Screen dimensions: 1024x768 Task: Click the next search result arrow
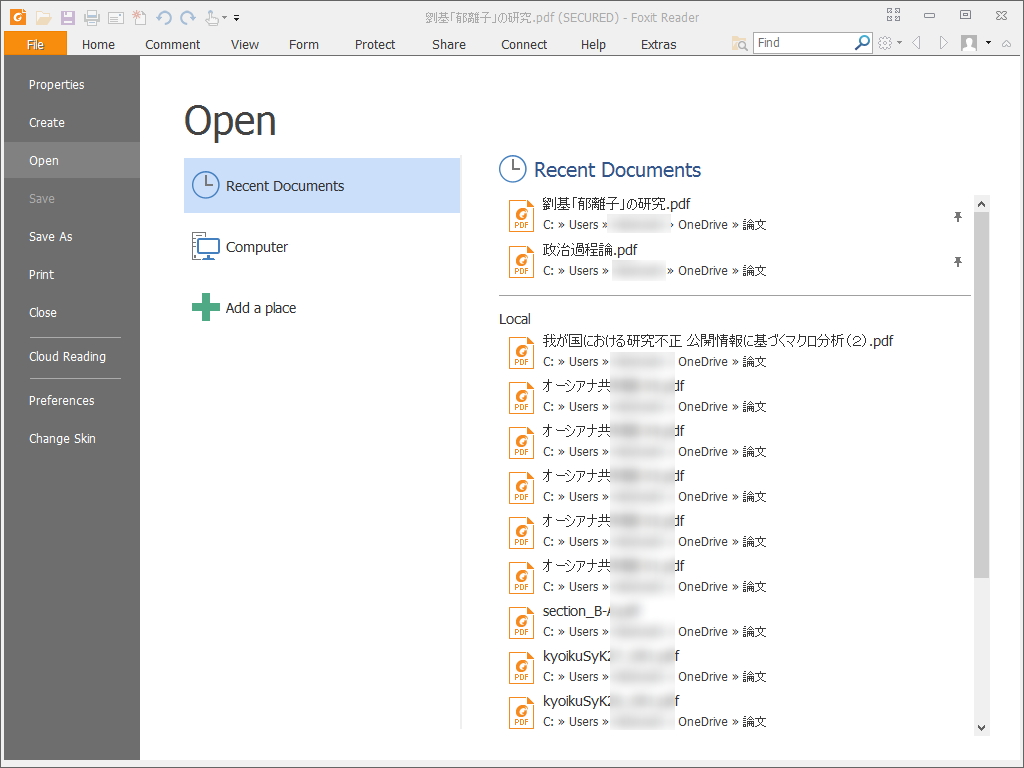pos(943,43)
